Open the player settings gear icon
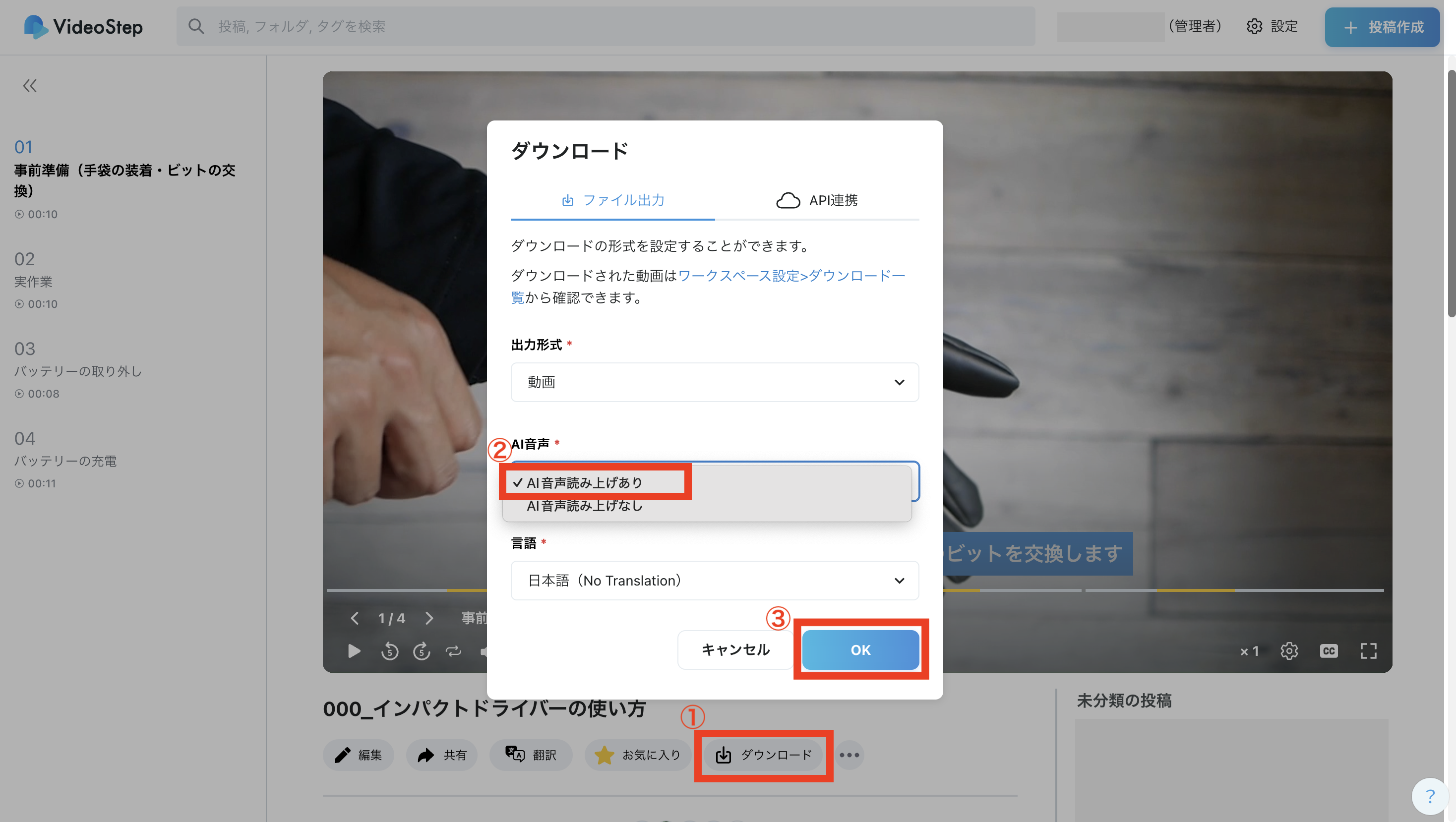This screenshot has width=1456, height=822. [x=1289, y=651]
